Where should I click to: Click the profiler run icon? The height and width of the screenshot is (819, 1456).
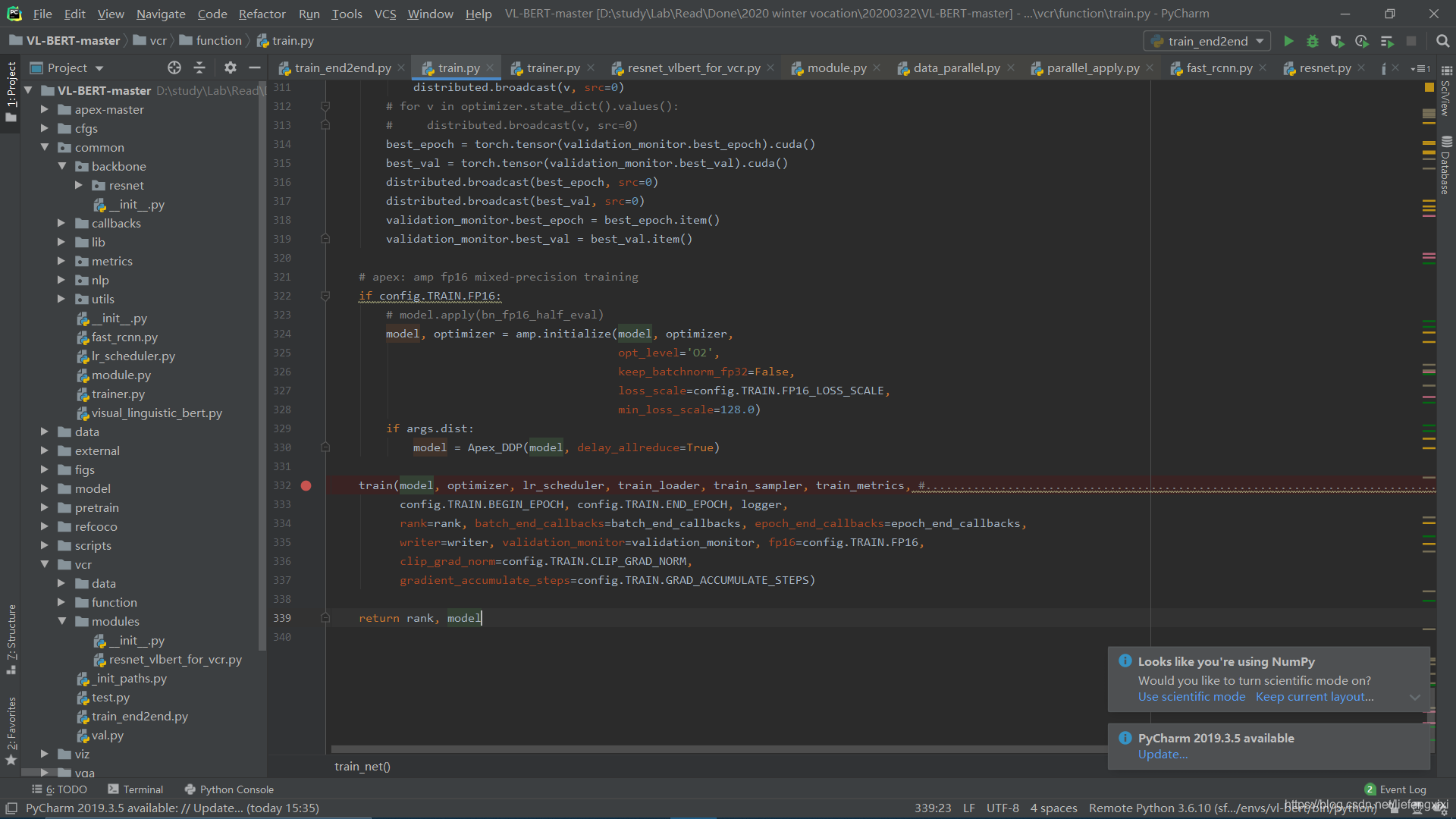[x=1362, y=41]
